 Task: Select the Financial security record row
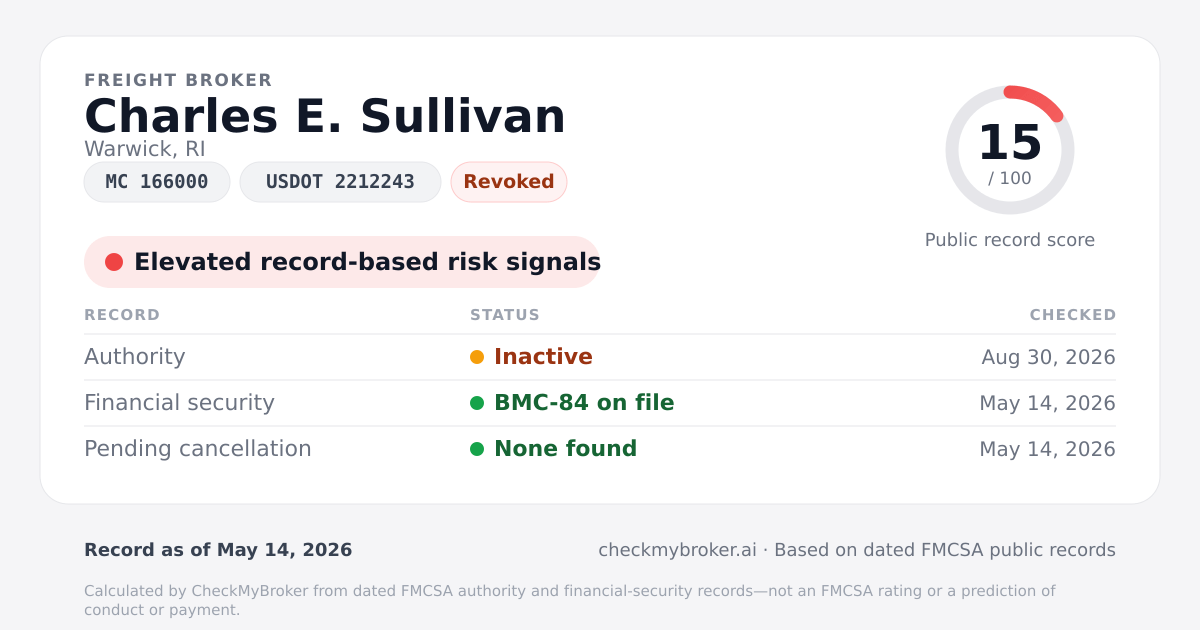pyautogui.click(x=600, y=403)
